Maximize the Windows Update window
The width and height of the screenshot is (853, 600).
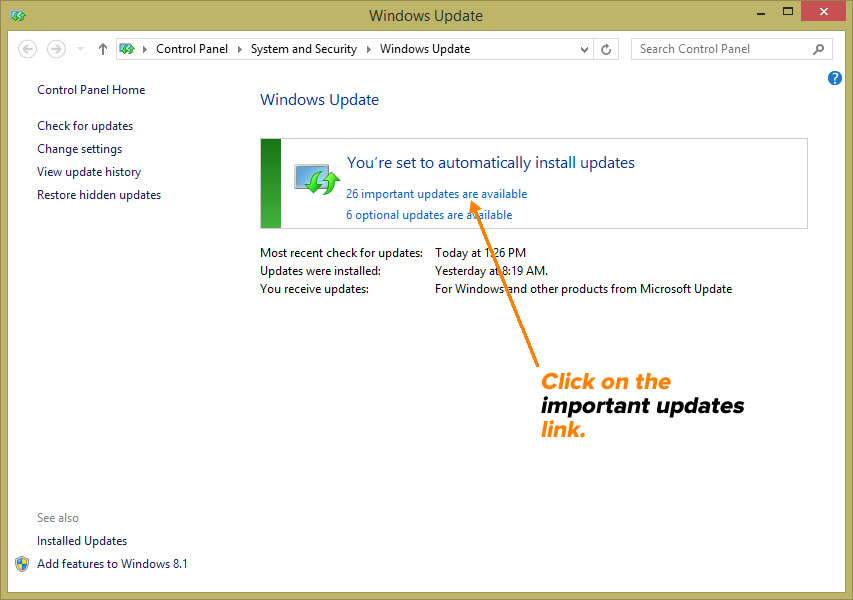click(788, 11)
